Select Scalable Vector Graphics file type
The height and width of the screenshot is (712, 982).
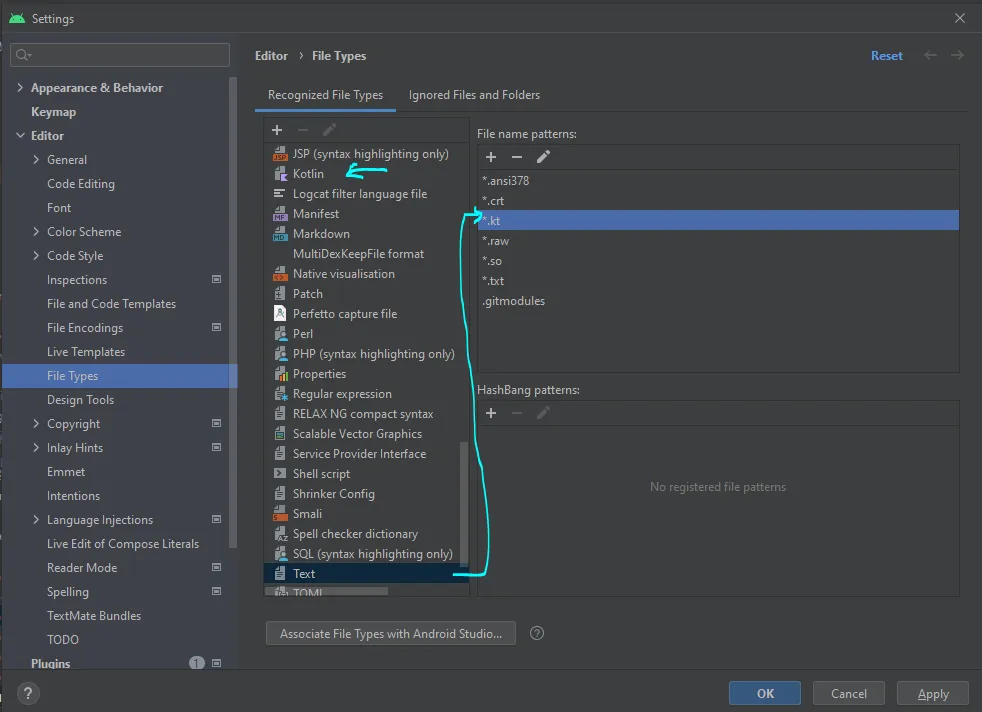click(x=366, y=434)
